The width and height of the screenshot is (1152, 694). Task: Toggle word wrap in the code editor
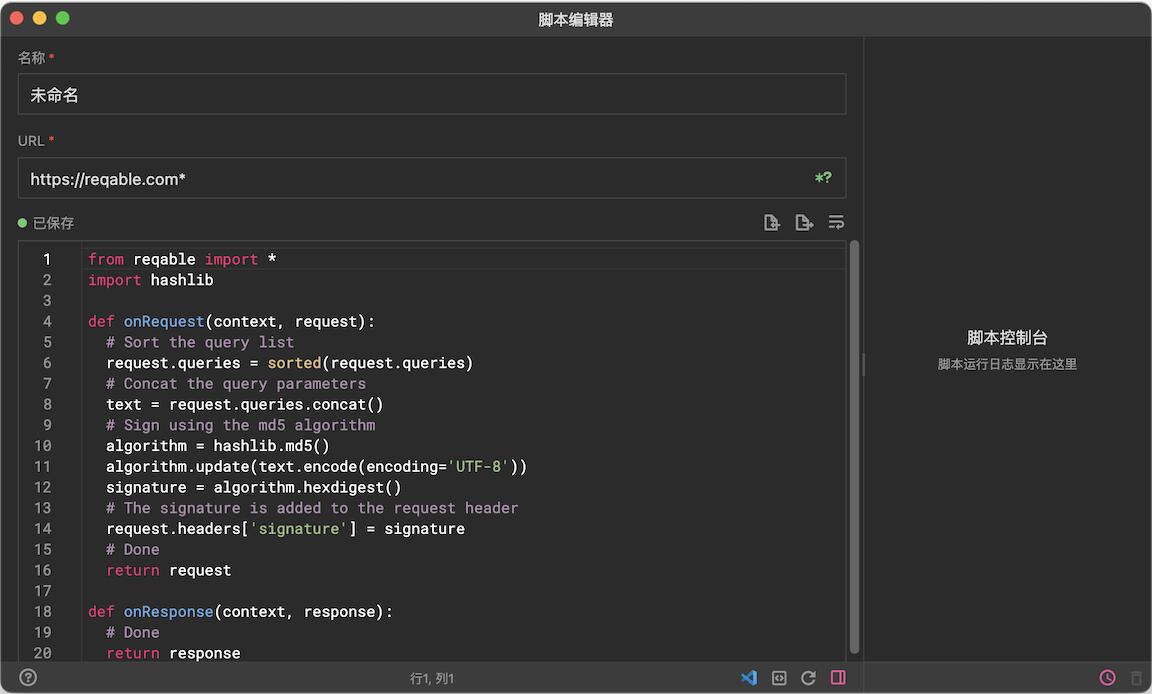(836, 223)
